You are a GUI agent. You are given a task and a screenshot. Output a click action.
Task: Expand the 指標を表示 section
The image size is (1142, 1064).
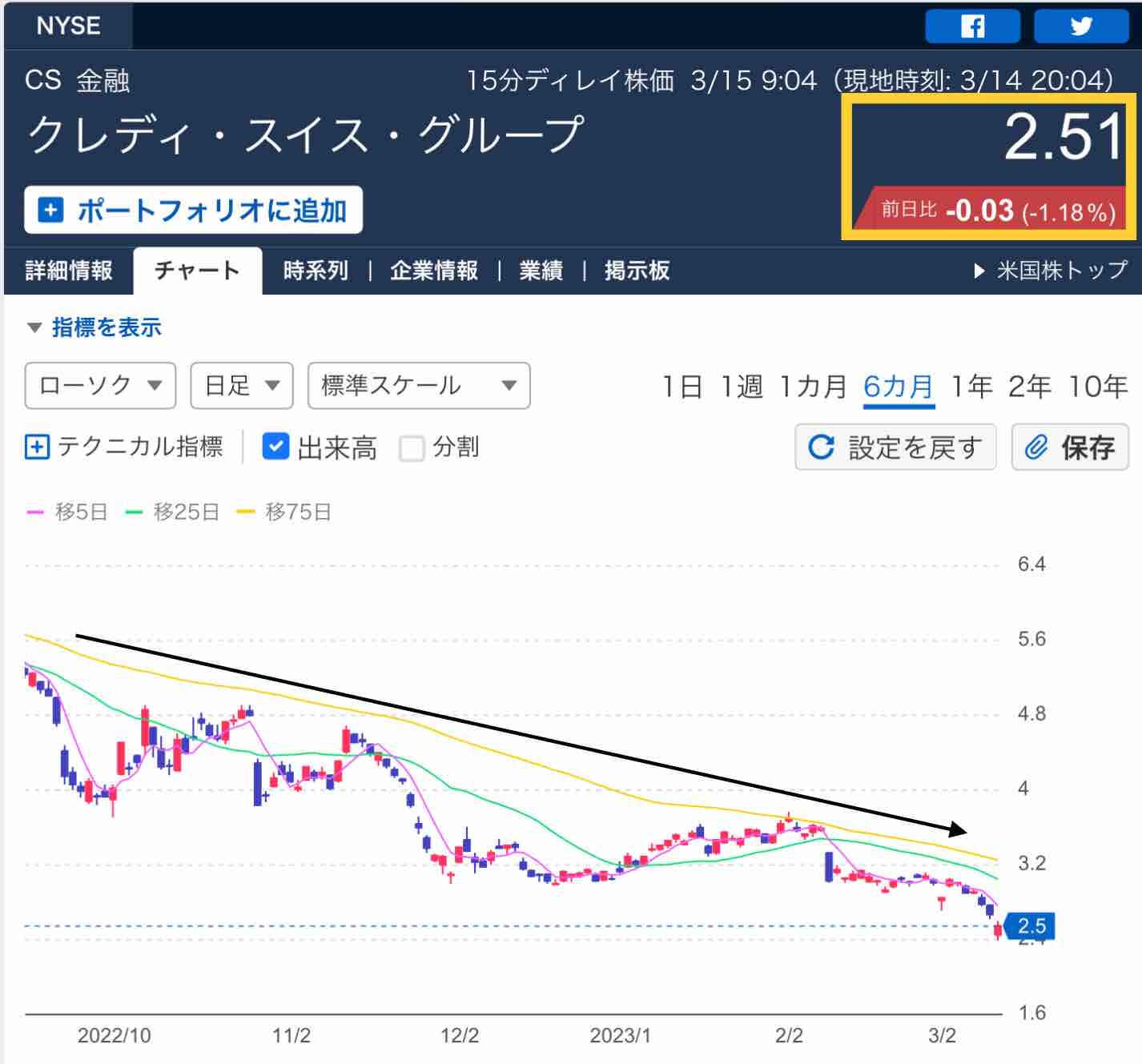click(x=94, y=327)
